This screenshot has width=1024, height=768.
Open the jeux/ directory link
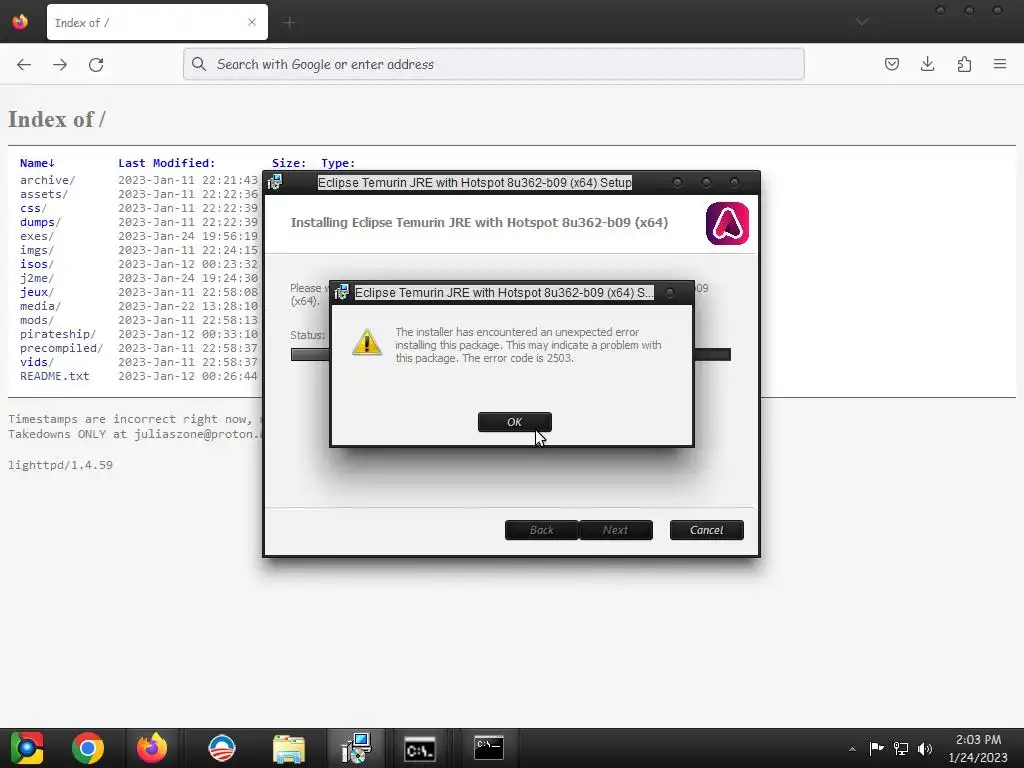click(37, 292)
